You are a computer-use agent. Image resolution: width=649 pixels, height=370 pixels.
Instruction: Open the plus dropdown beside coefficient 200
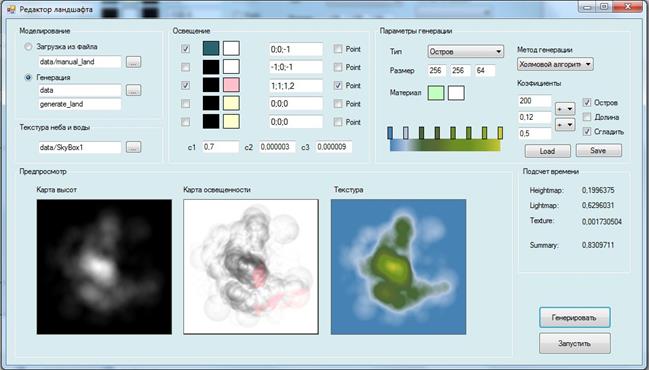pos(565,109)
